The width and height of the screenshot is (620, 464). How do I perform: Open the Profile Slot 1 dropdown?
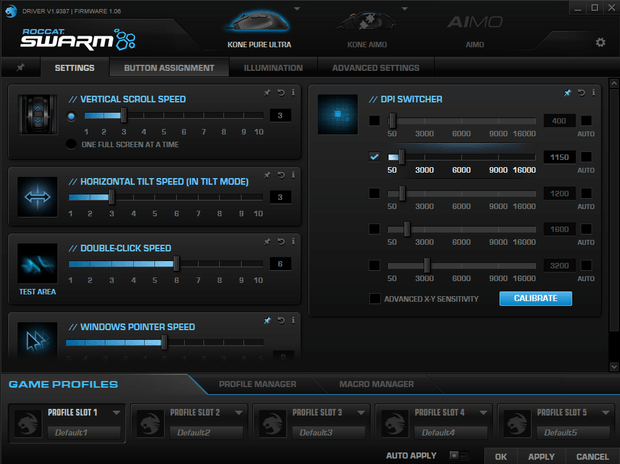click(x=116, y=413)
